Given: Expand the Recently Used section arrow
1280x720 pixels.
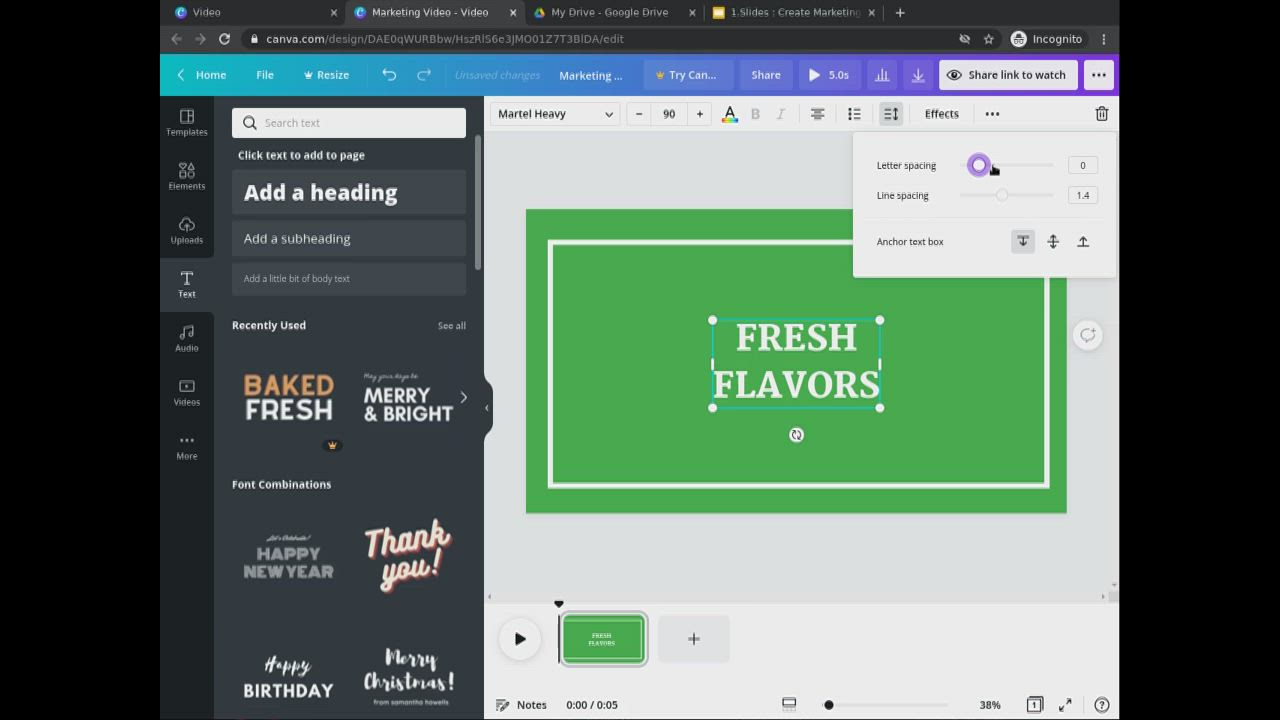Looking at the screenshot, I should (463, 397).
